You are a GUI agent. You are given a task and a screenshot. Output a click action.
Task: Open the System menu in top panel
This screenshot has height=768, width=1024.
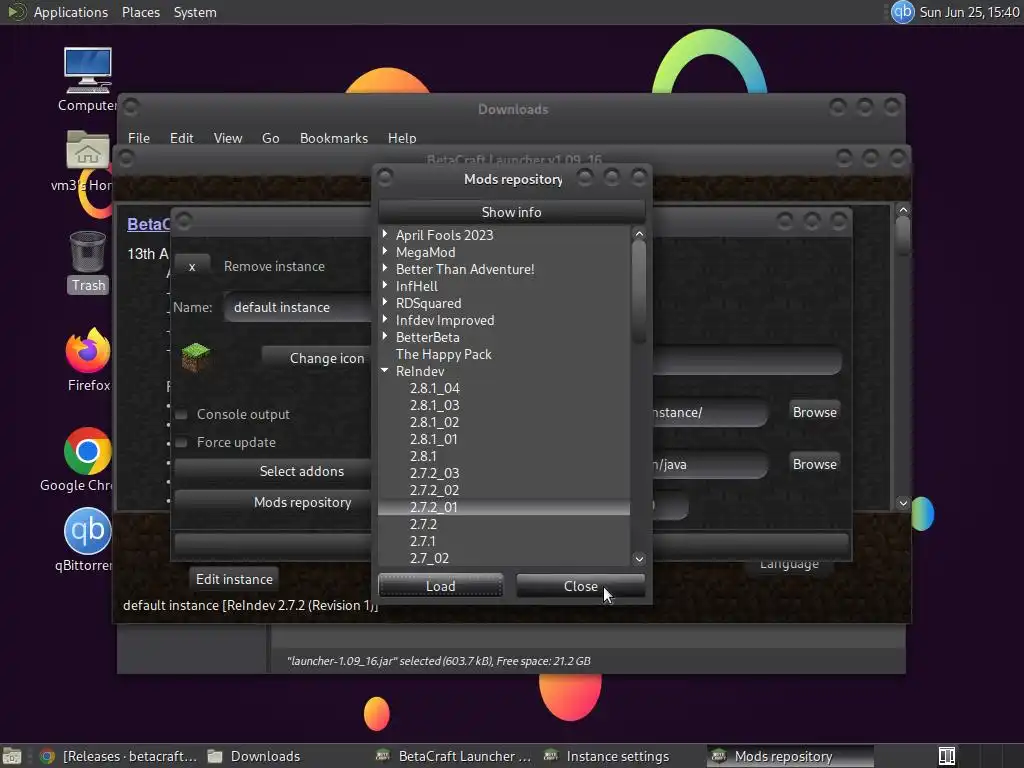(195, 12)
